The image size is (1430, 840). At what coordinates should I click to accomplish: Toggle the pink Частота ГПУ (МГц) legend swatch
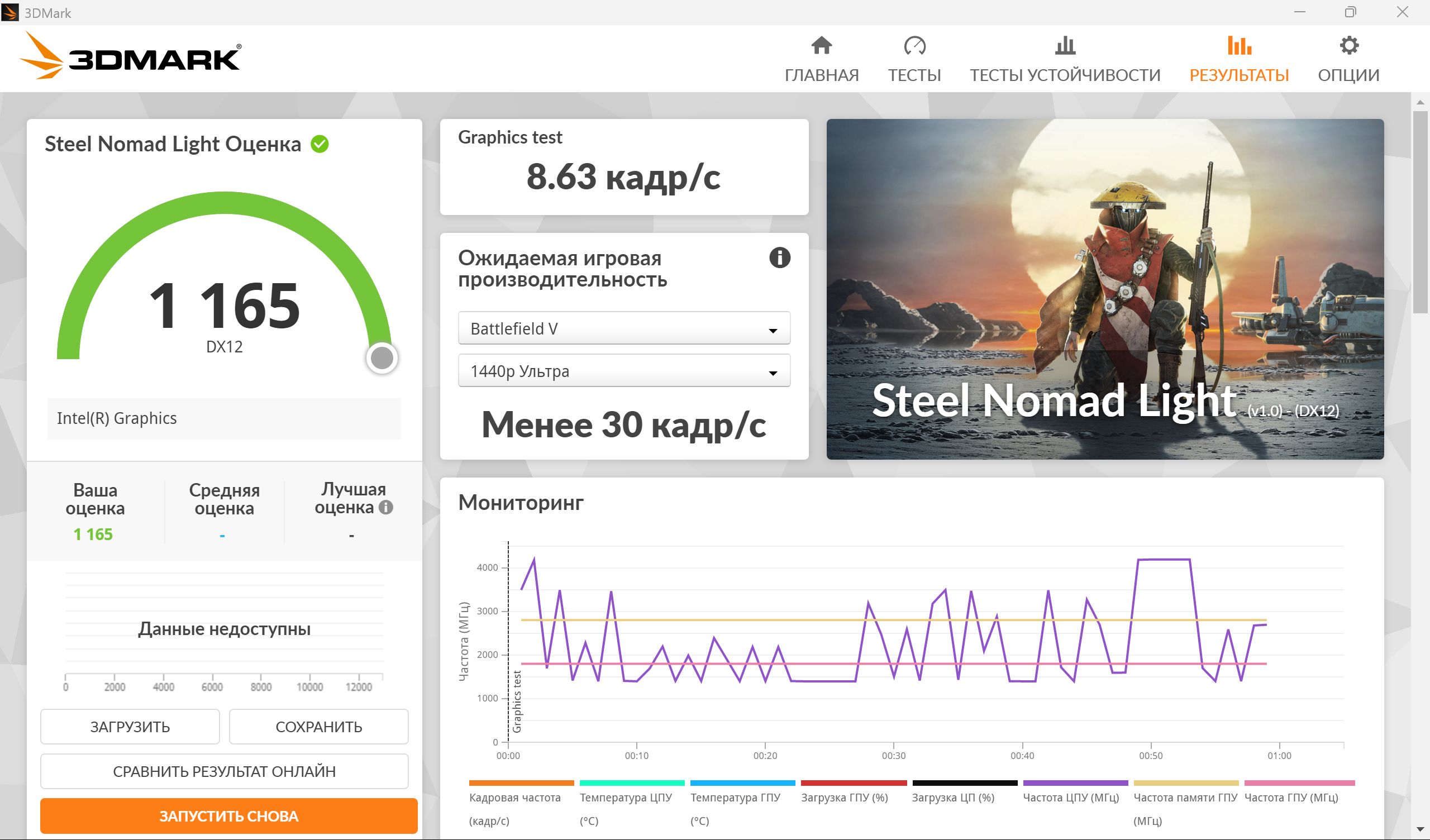[1299, 783]
